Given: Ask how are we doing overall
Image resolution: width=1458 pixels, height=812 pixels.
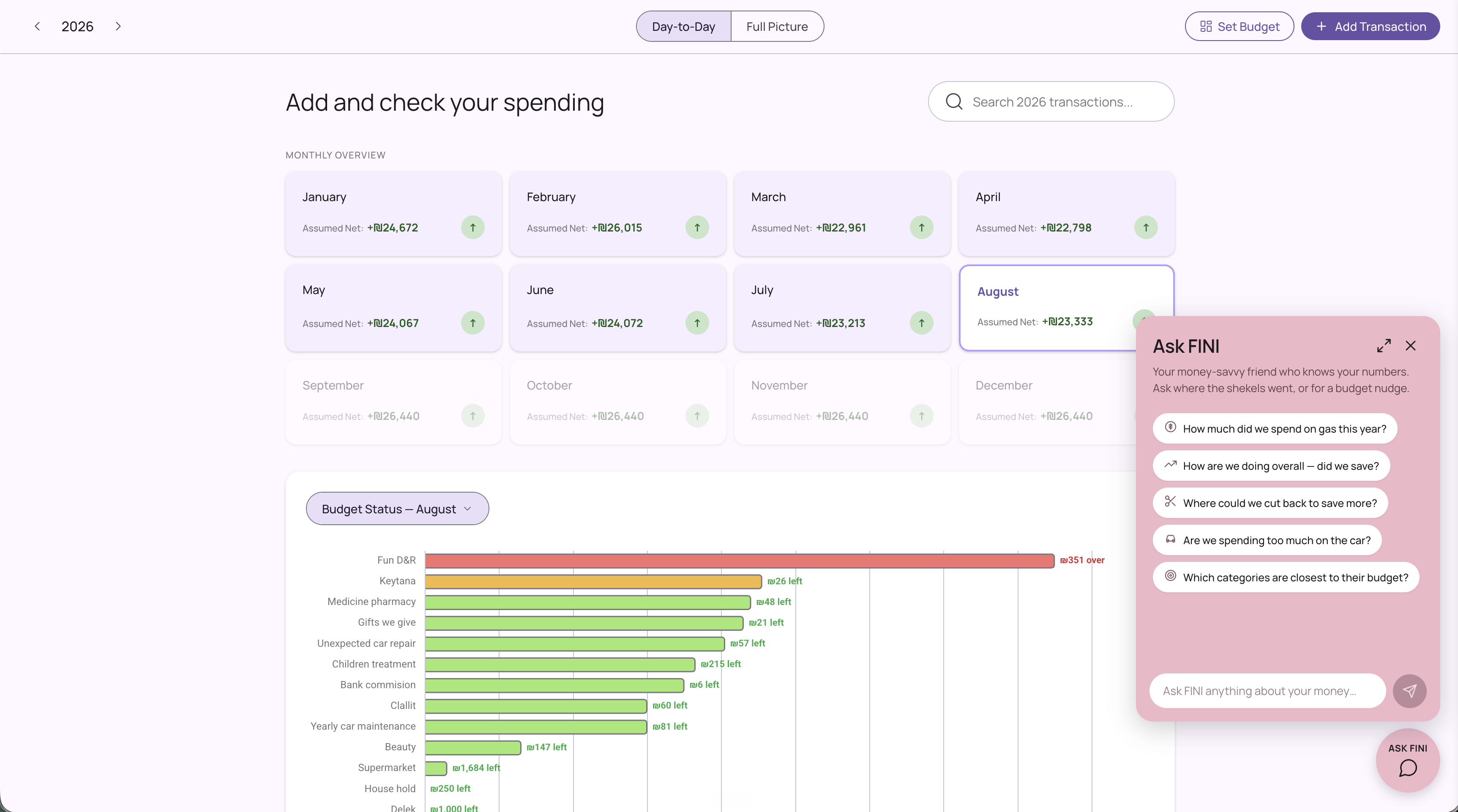Looking at the screenshot, I should (x=1271, y=466).
